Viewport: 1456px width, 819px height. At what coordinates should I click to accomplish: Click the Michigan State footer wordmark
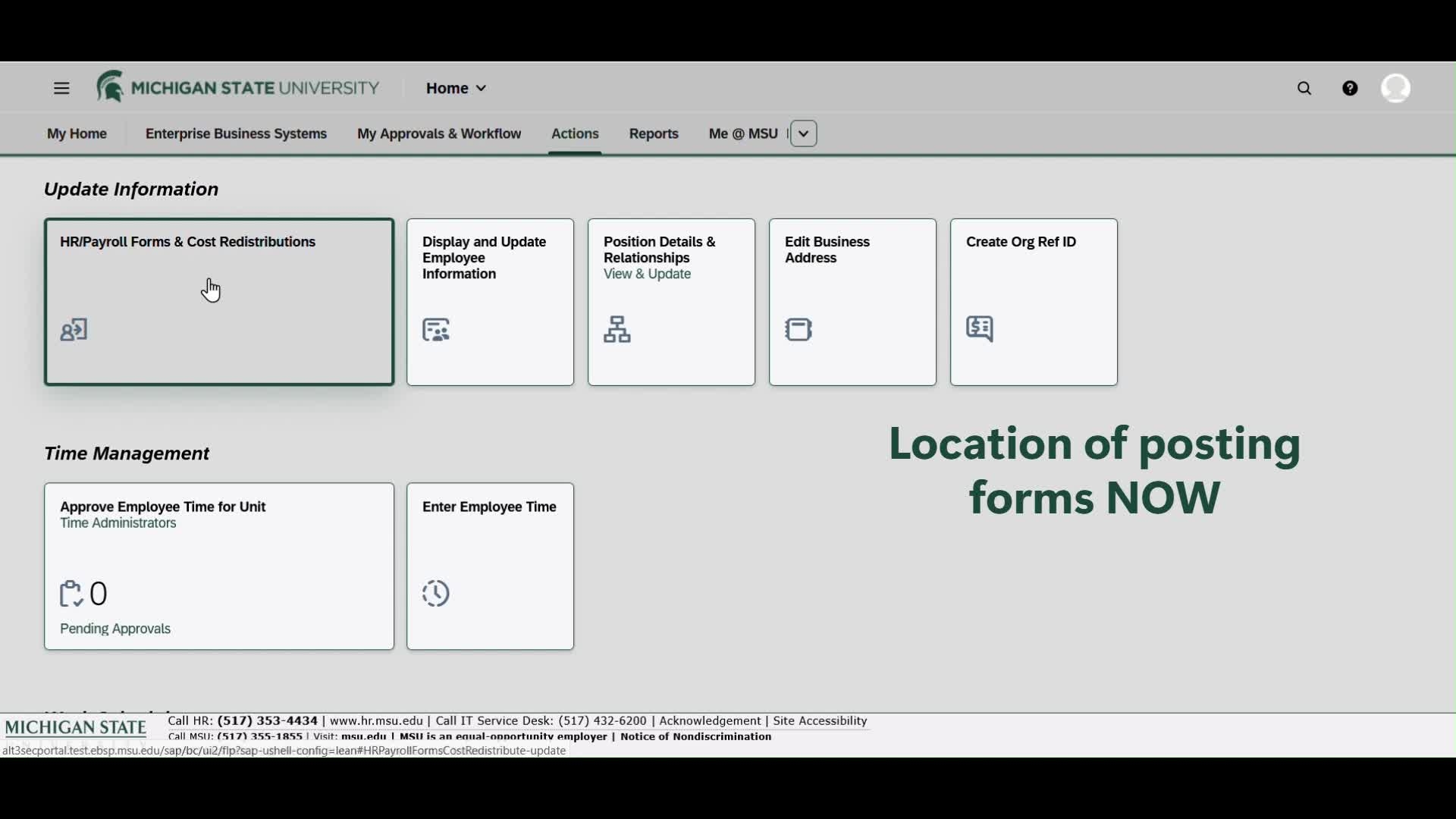(x=76, y=728)
